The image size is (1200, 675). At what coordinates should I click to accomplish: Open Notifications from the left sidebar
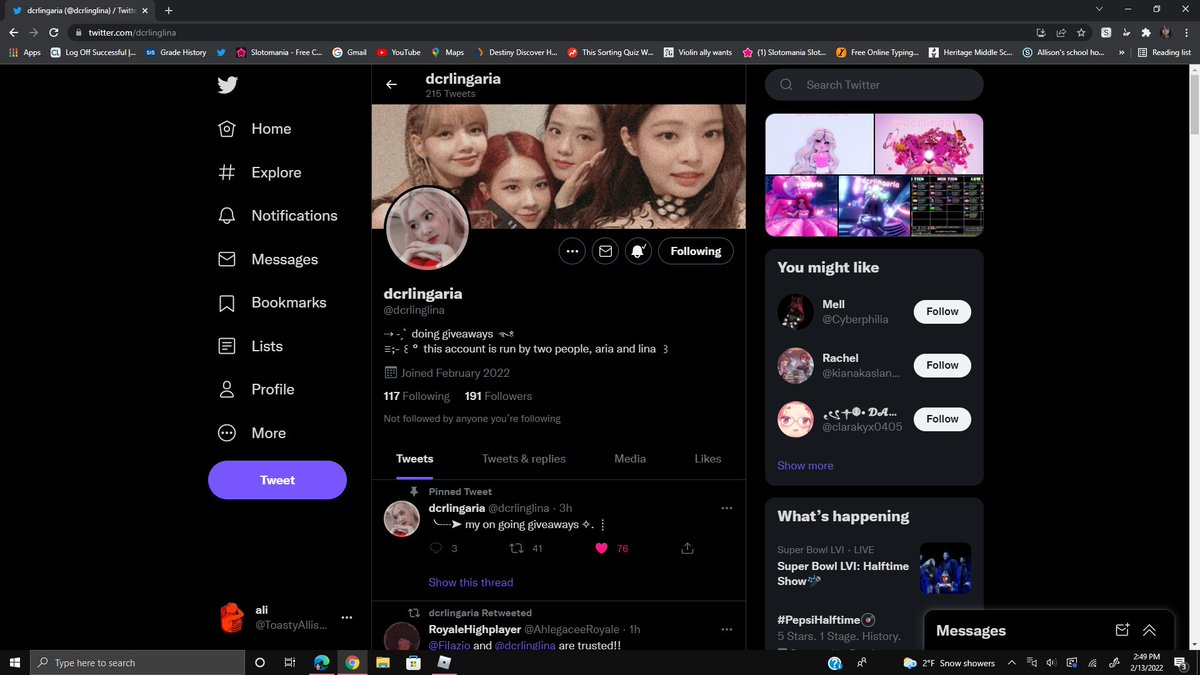[277, 216]
